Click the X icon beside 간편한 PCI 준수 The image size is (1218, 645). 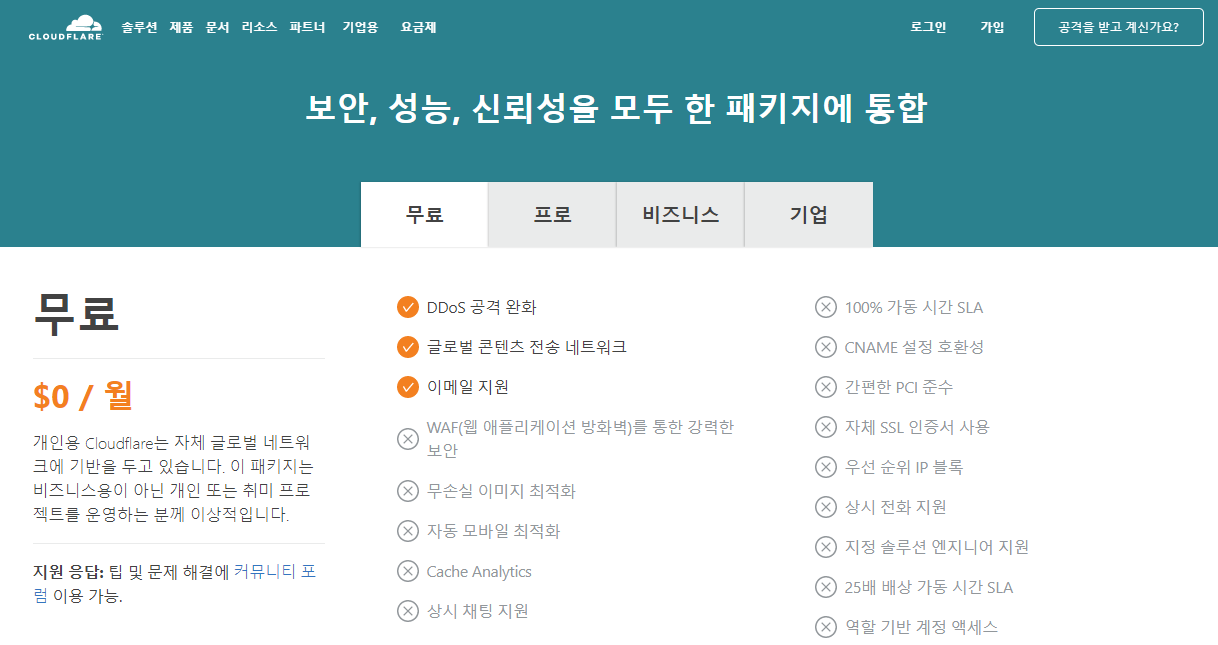pos(826,387)
